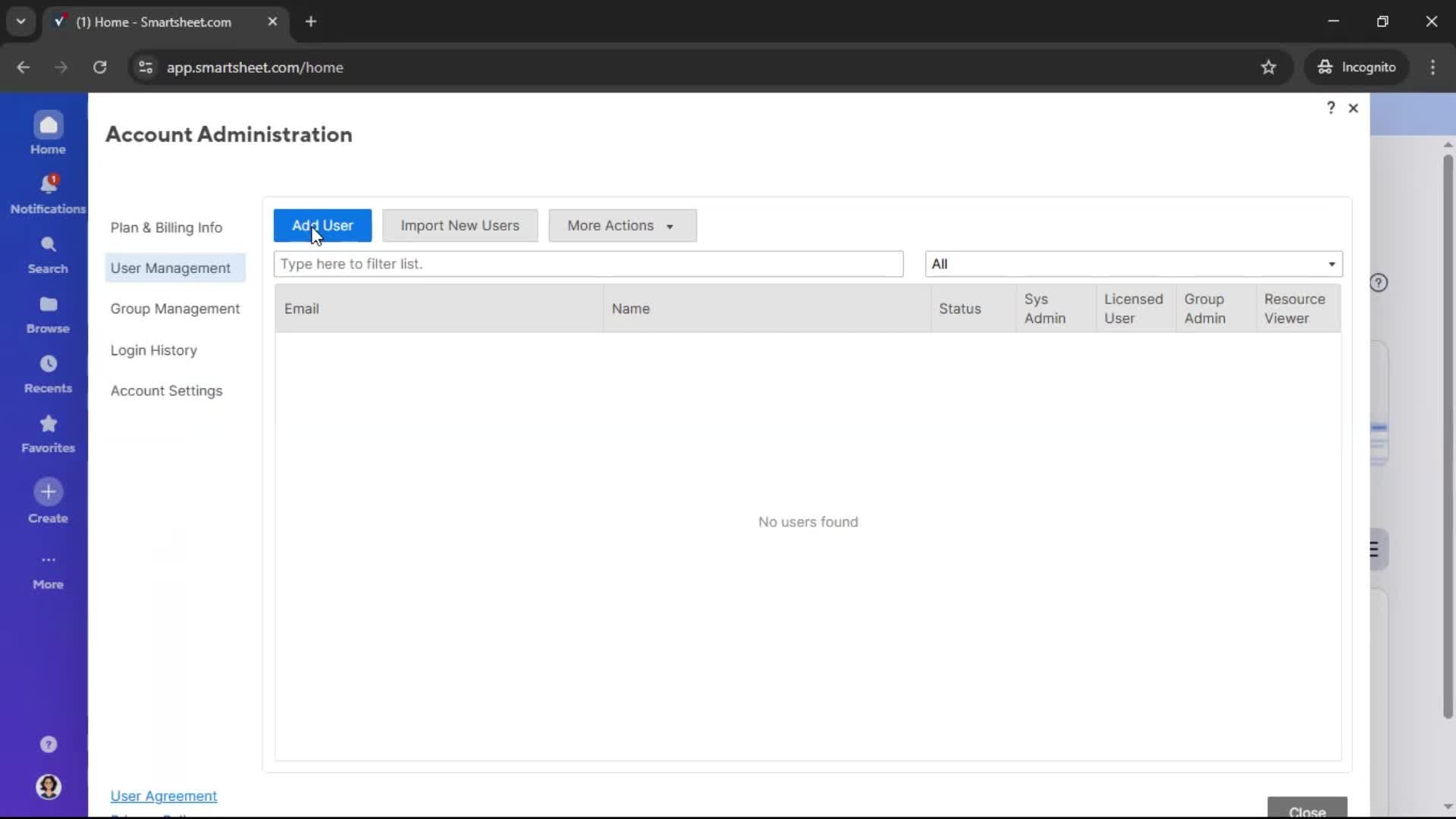The height and width of the screenshot is (819, 1456).
Task: Expand the More Actions dropdown
Action: 622,226
